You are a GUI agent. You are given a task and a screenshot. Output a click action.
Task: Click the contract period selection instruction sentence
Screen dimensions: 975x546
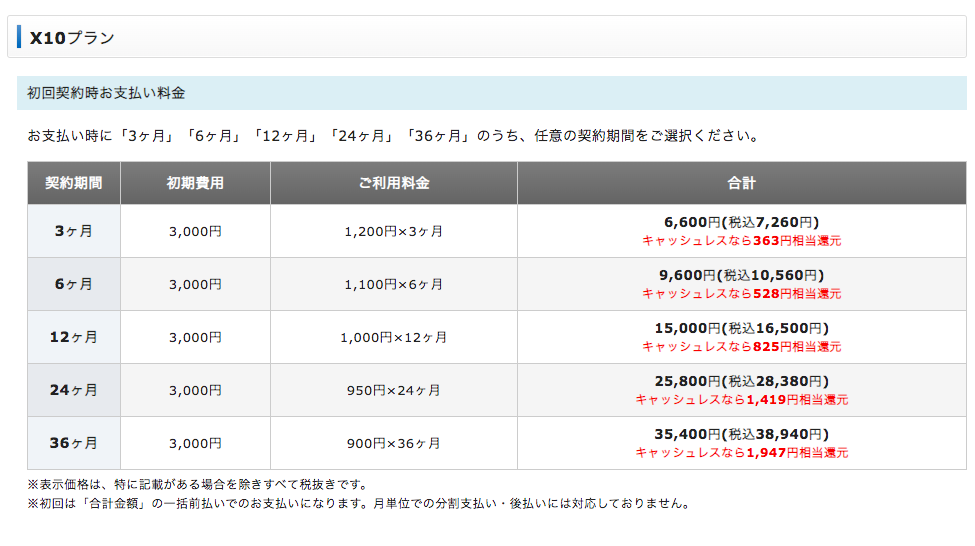click(x=394, y=136)
